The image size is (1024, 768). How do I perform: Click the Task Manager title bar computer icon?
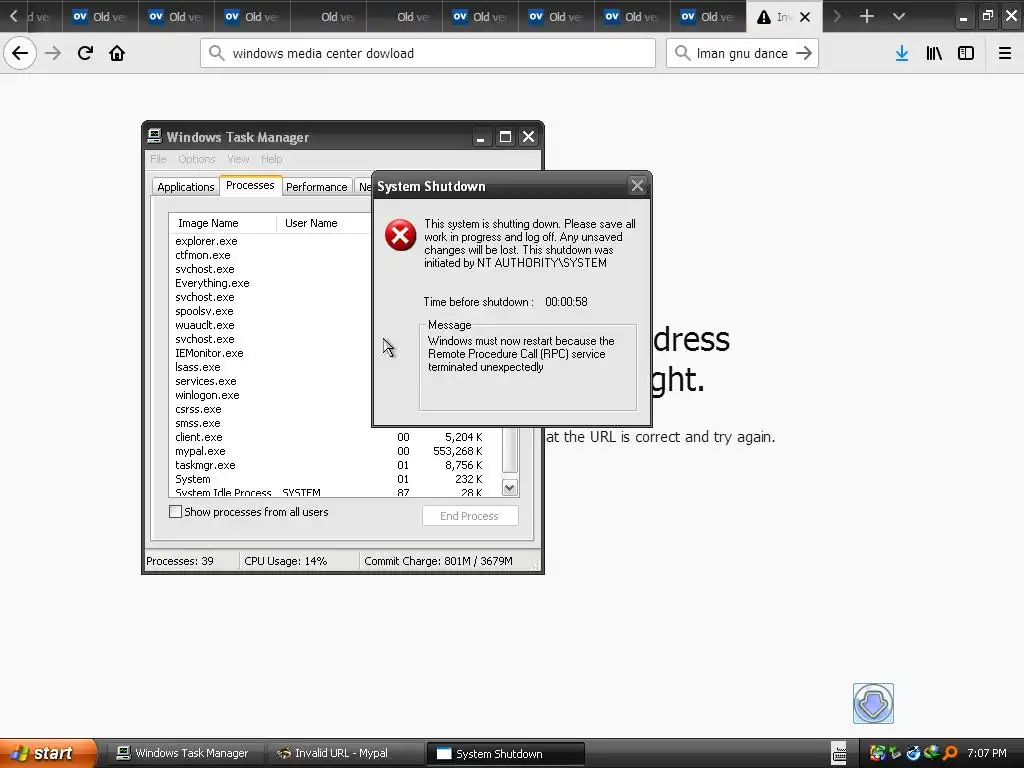click(154, 136)
